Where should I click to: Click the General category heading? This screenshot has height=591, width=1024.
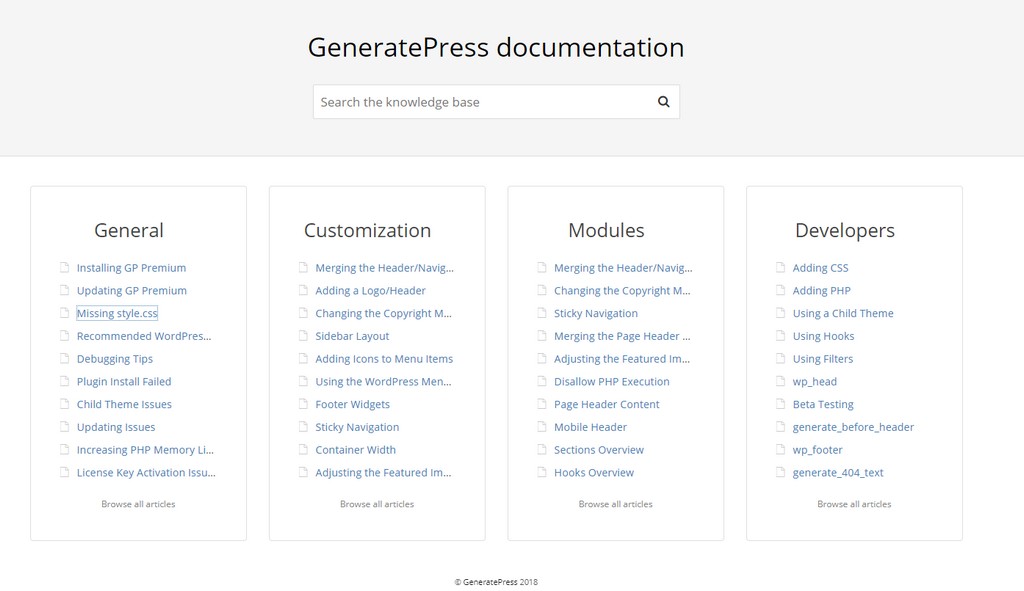pyautogui.click(x=129, y=231)
